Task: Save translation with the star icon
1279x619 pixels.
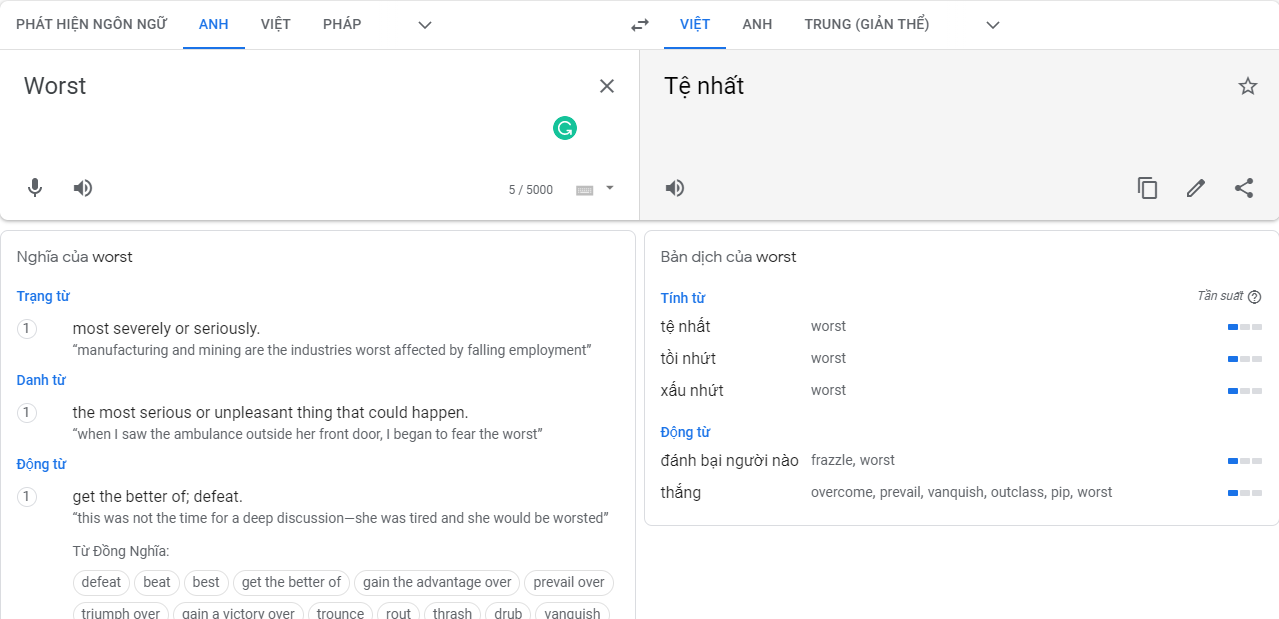Action: (x=1248, y=86)
